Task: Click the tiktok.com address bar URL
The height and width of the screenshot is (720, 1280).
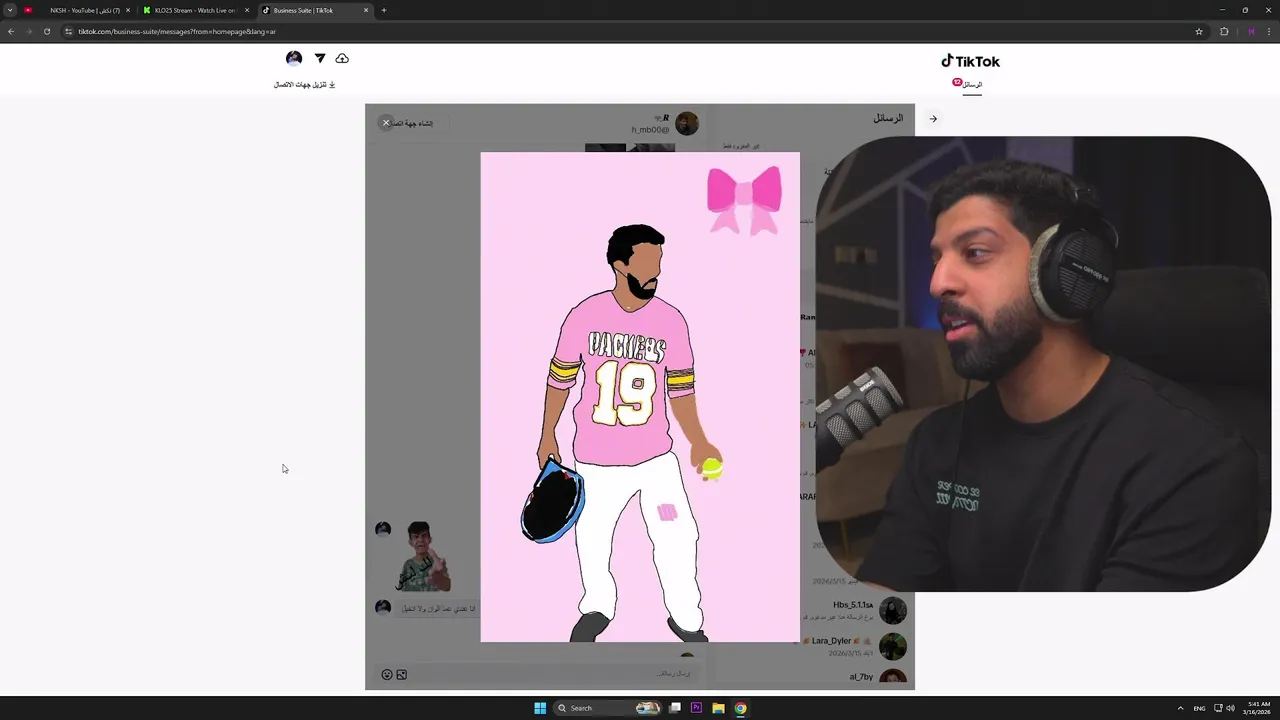Action: point(177,32)
